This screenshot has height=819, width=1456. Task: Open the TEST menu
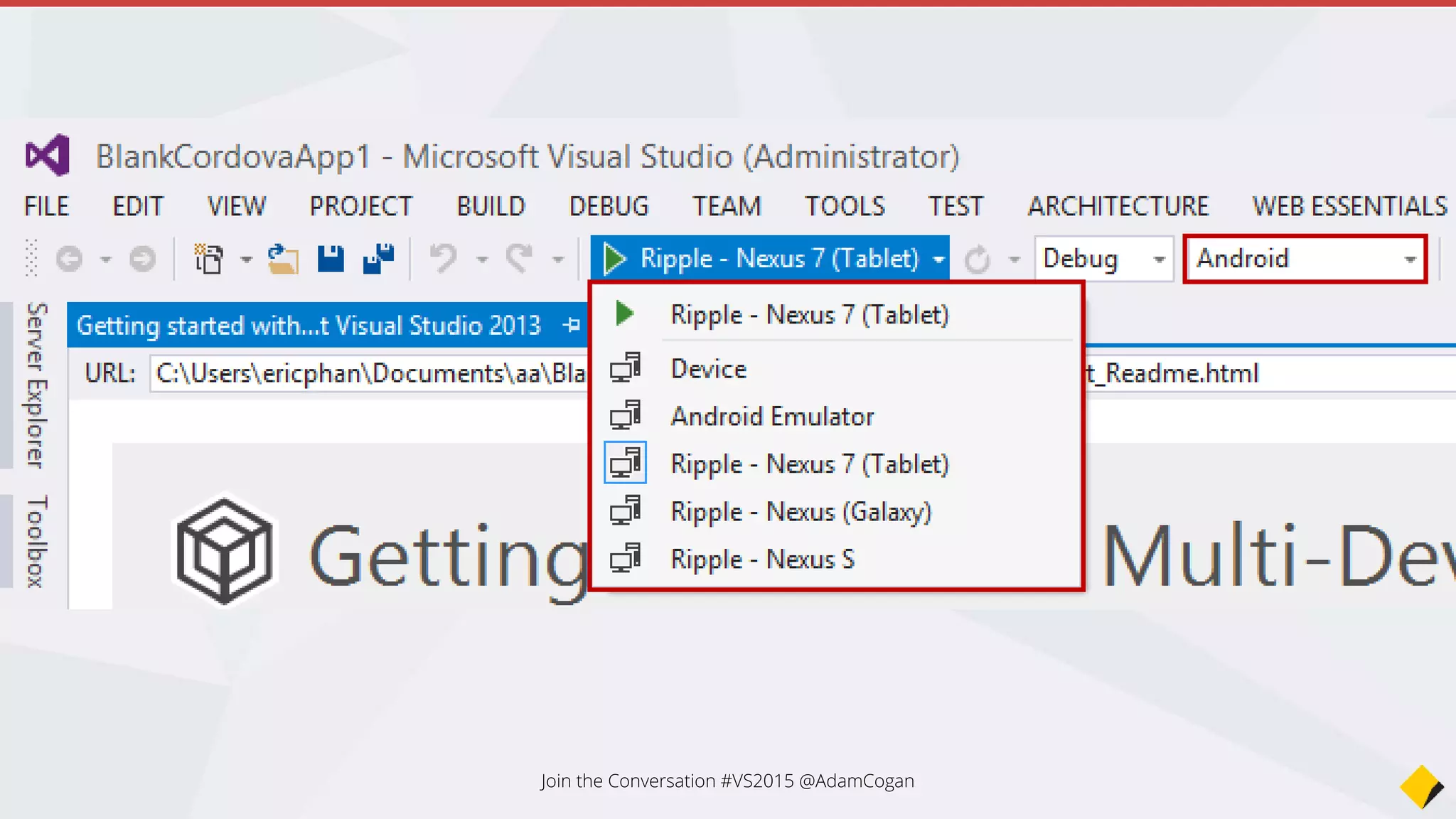pos(955,206)
